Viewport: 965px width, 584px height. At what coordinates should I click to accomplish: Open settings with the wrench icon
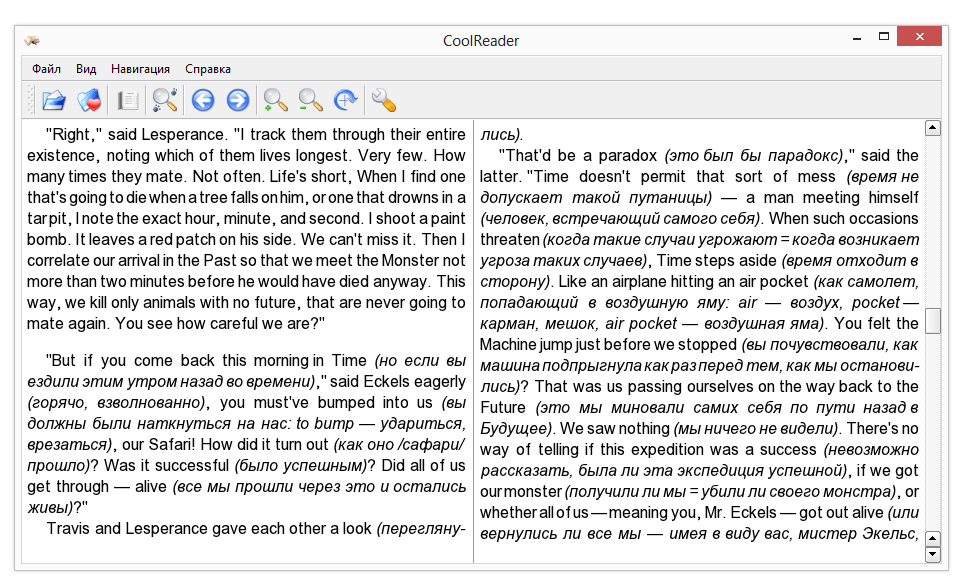[383, 100]
